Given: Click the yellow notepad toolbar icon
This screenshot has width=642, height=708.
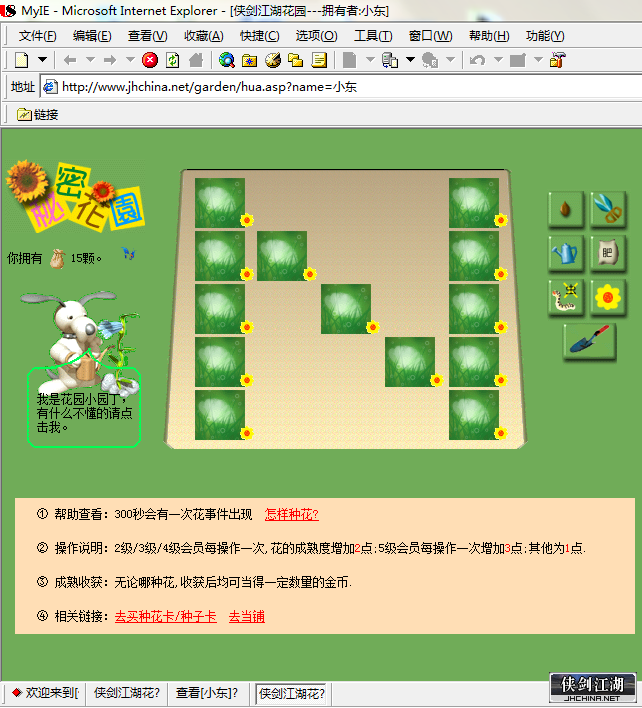Looking at the screenshot, I should (319, 60).
